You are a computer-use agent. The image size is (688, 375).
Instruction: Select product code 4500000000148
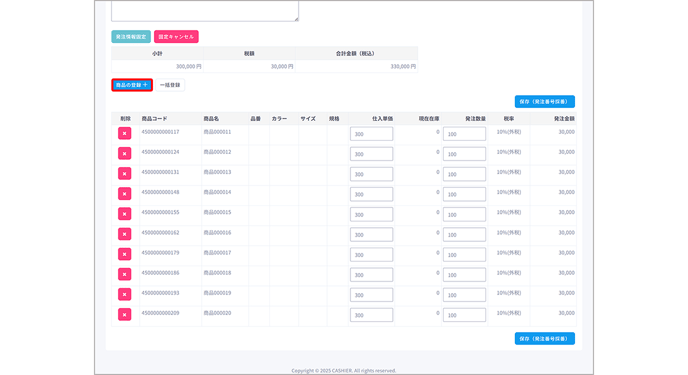[x=160, y=192]
